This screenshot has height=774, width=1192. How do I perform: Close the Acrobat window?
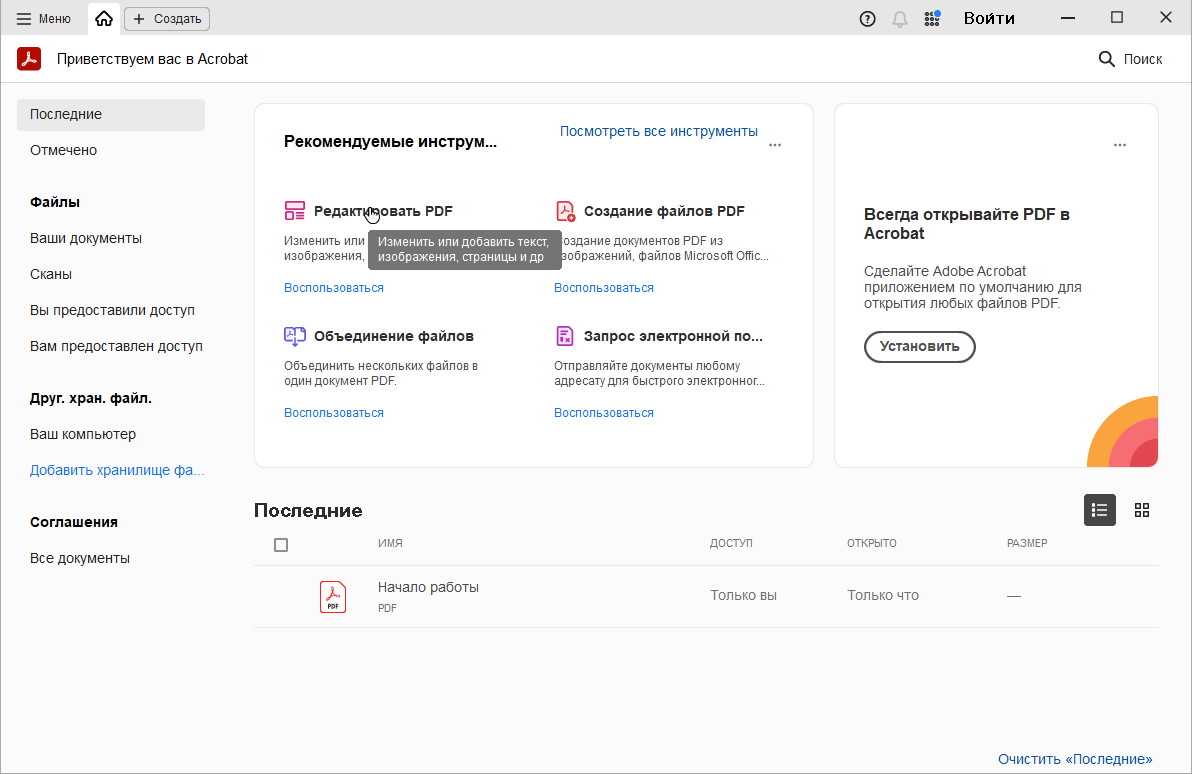[1166, 17]
